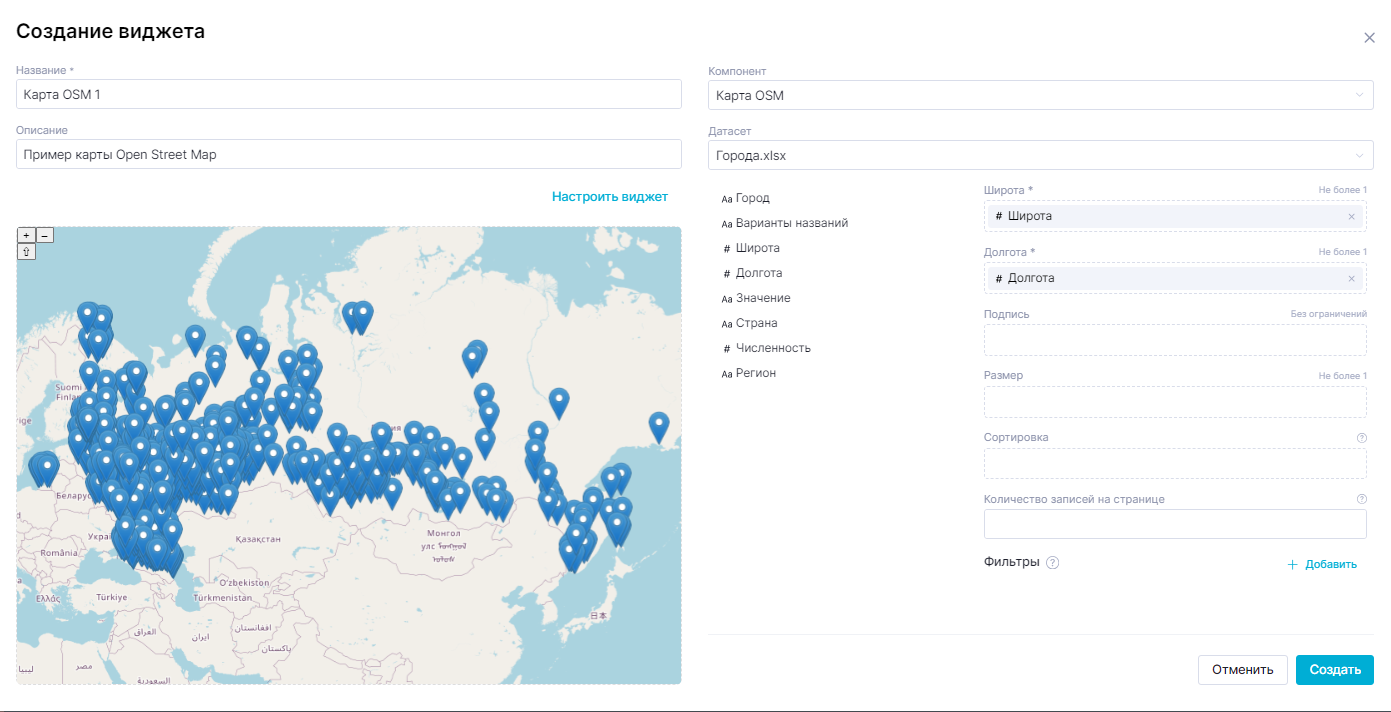This screenshot has height=712, width=1391.
Task: Zoom in on the map
Action: [26, 235]
